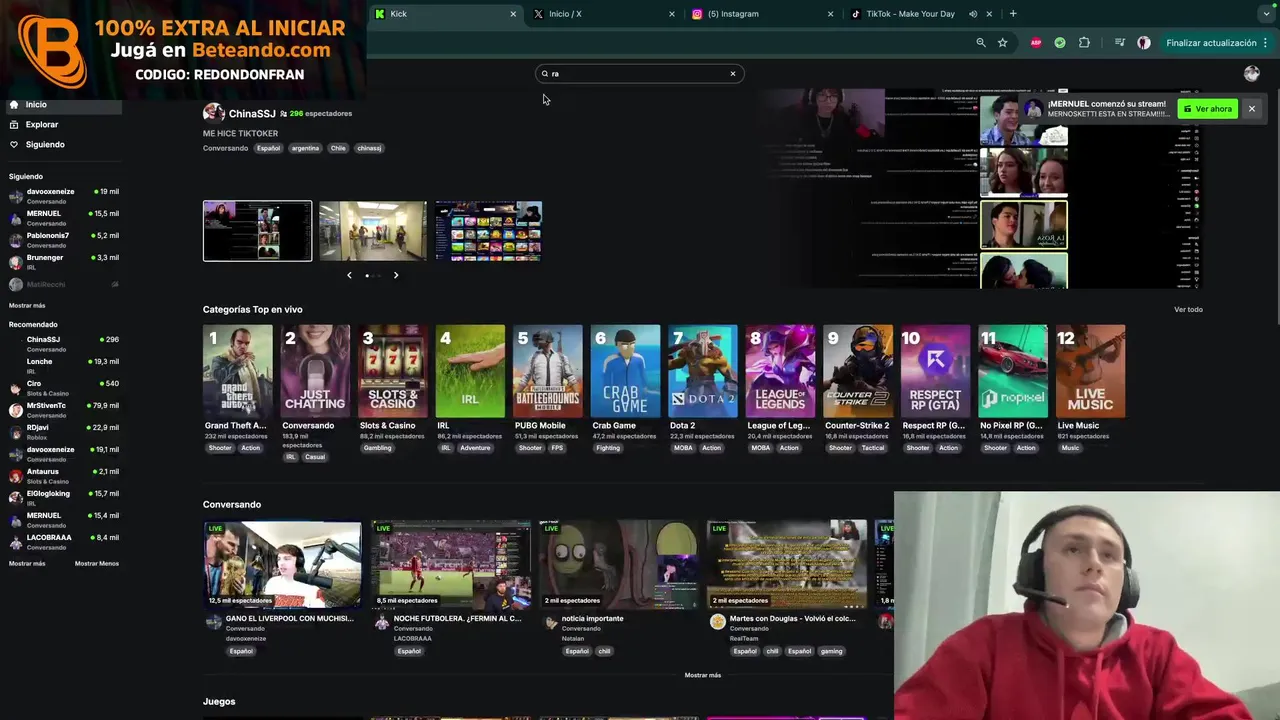The image size is (1280, 720).
Task: Open the Martes con Douglas stream title
Action: click(x=793, y=619)
